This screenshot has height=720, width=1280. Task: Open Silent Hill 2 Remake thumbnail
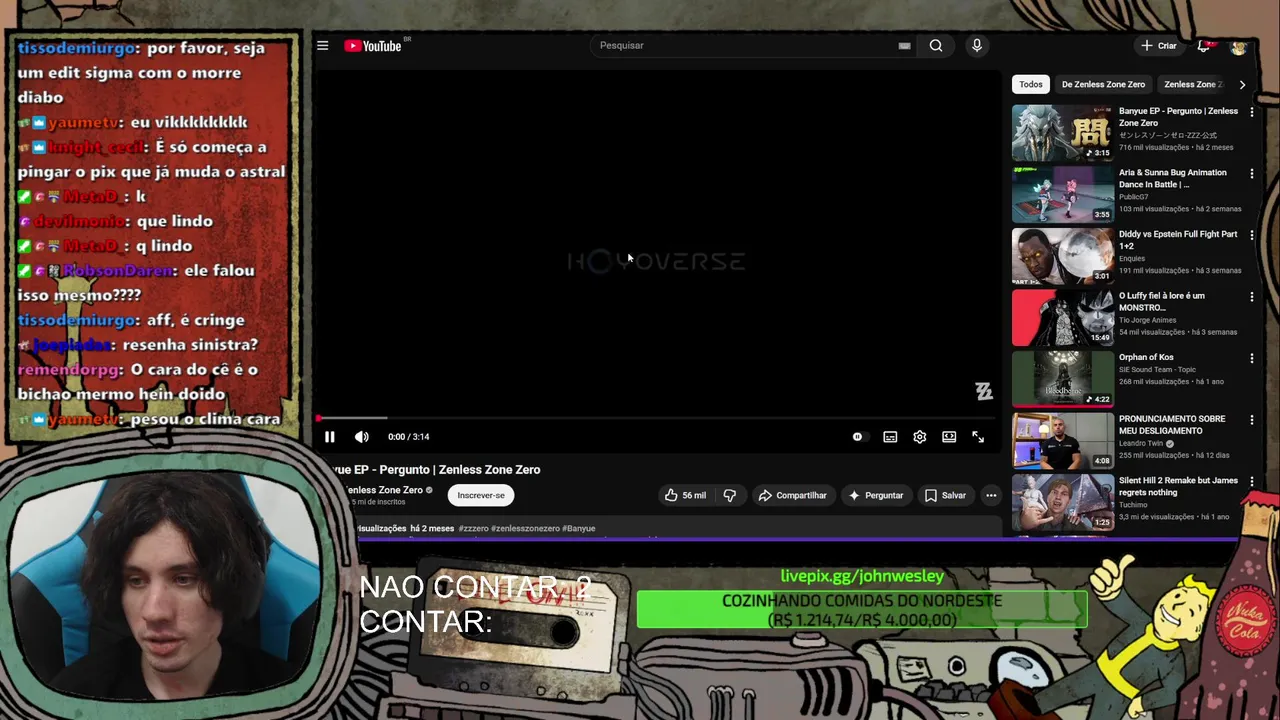(x=1062, y=502)
